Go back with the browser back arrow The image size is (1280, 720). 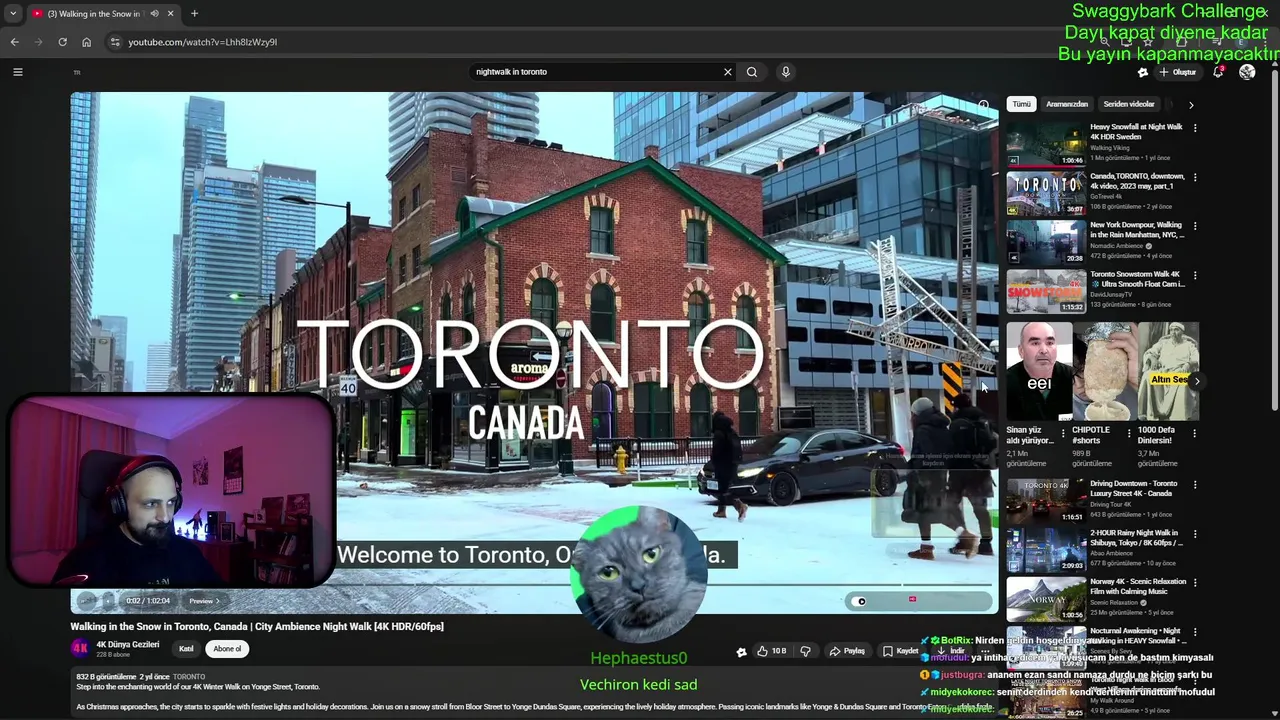14,42
